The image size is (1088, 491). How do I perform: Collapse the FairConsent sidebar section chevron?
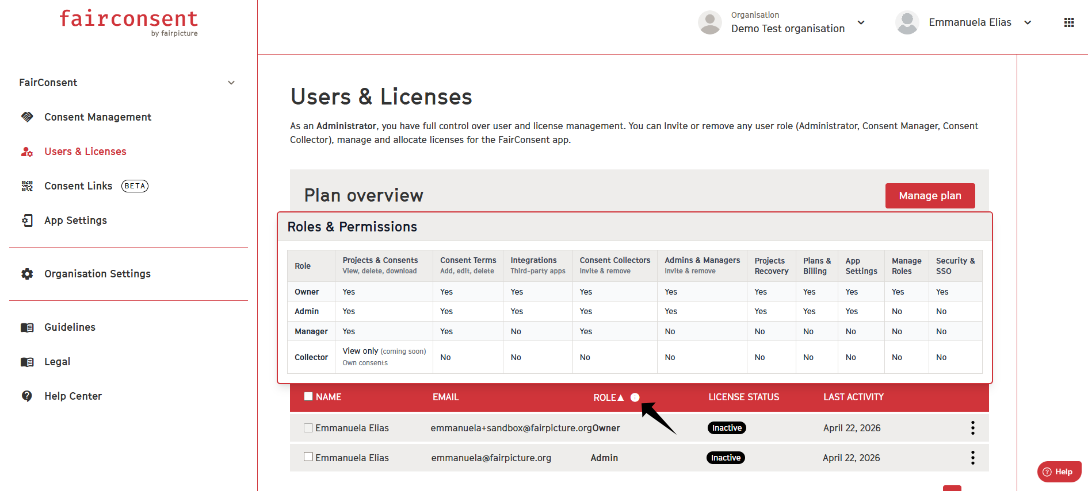coord(231,83)
